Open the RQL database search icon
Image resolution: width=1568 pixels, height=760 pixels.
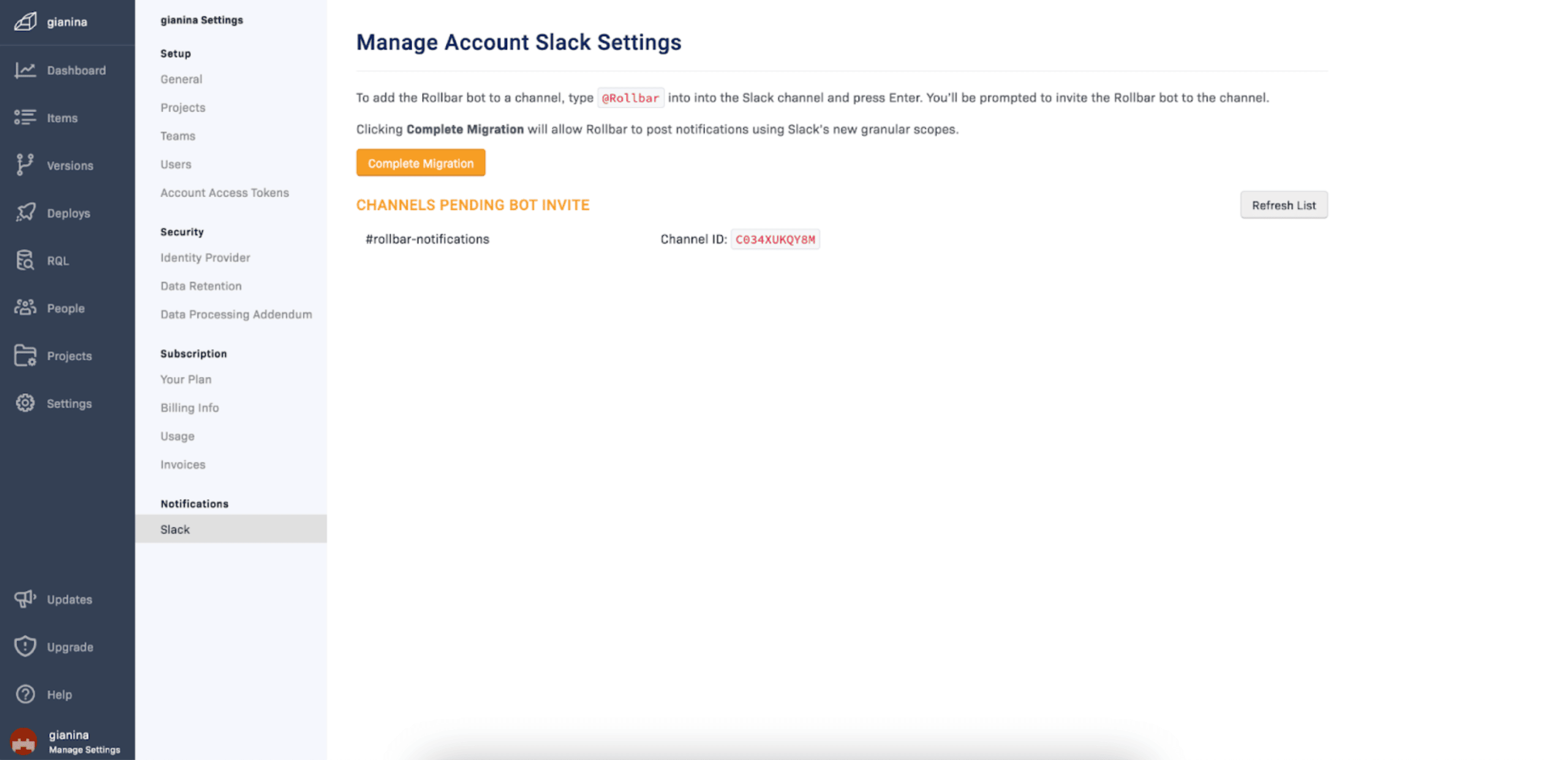[25, 260]
